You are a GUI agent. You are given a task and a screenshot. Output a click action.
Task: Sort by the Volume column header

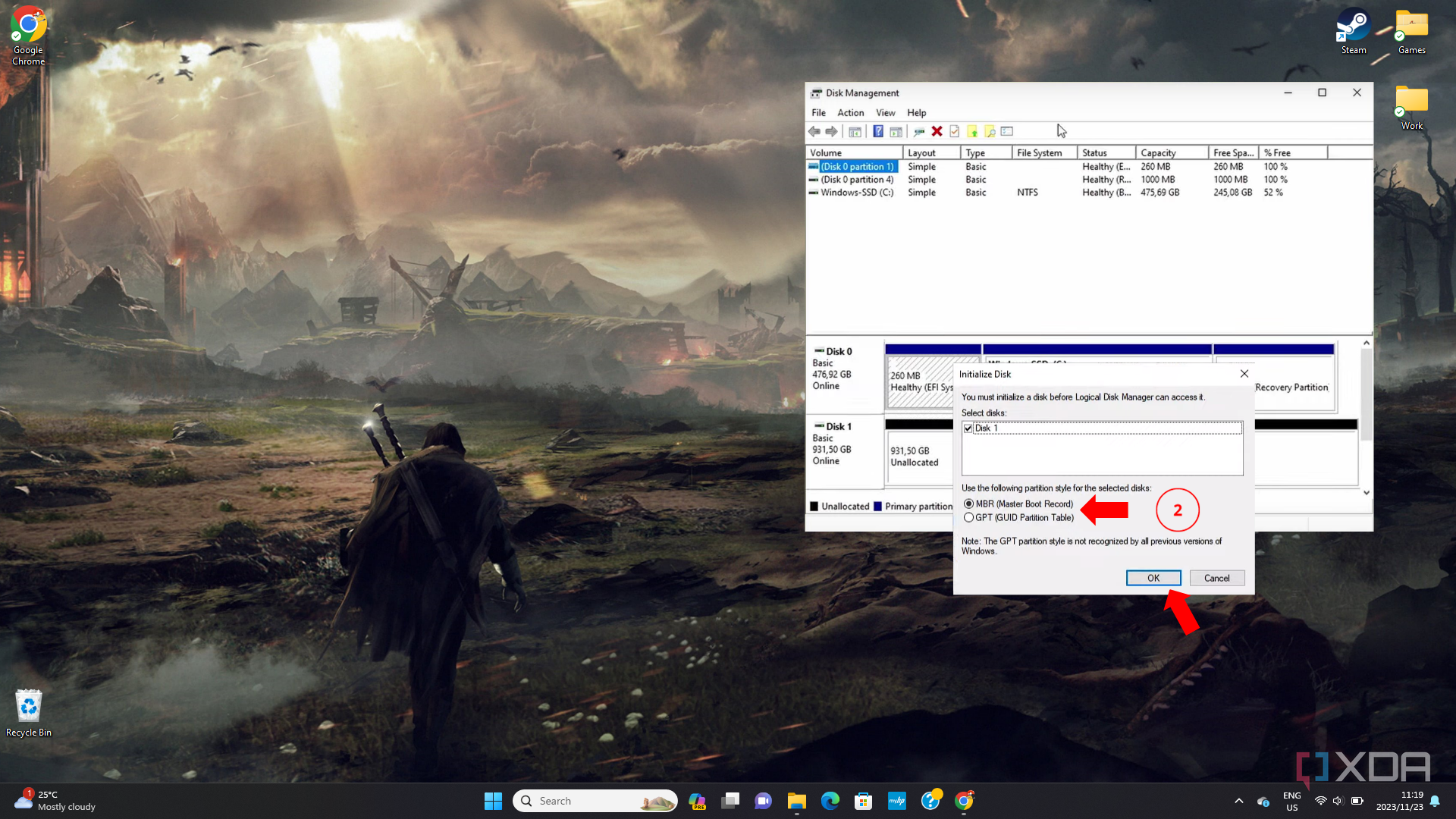[x=855, y=153]
